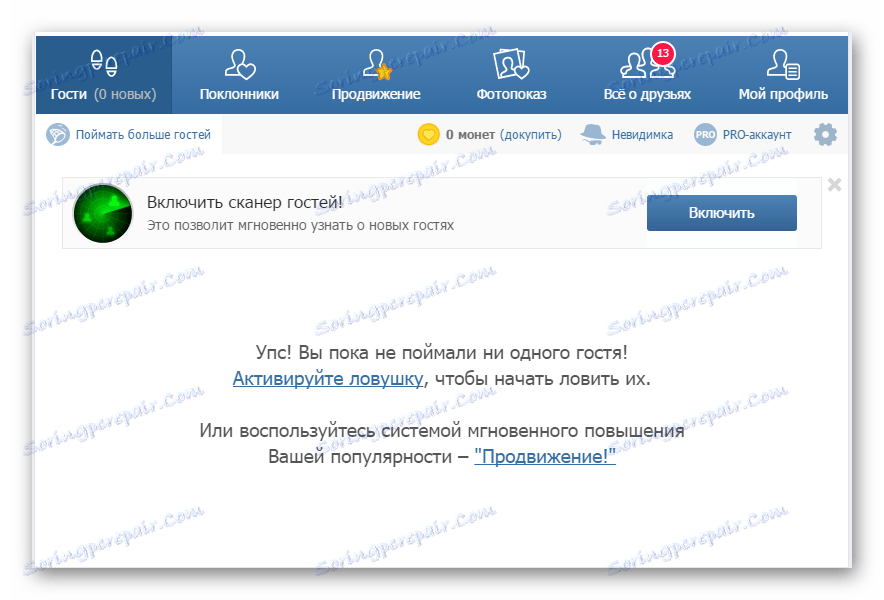Enable the guest scanner via Включить

coord(721,212)
